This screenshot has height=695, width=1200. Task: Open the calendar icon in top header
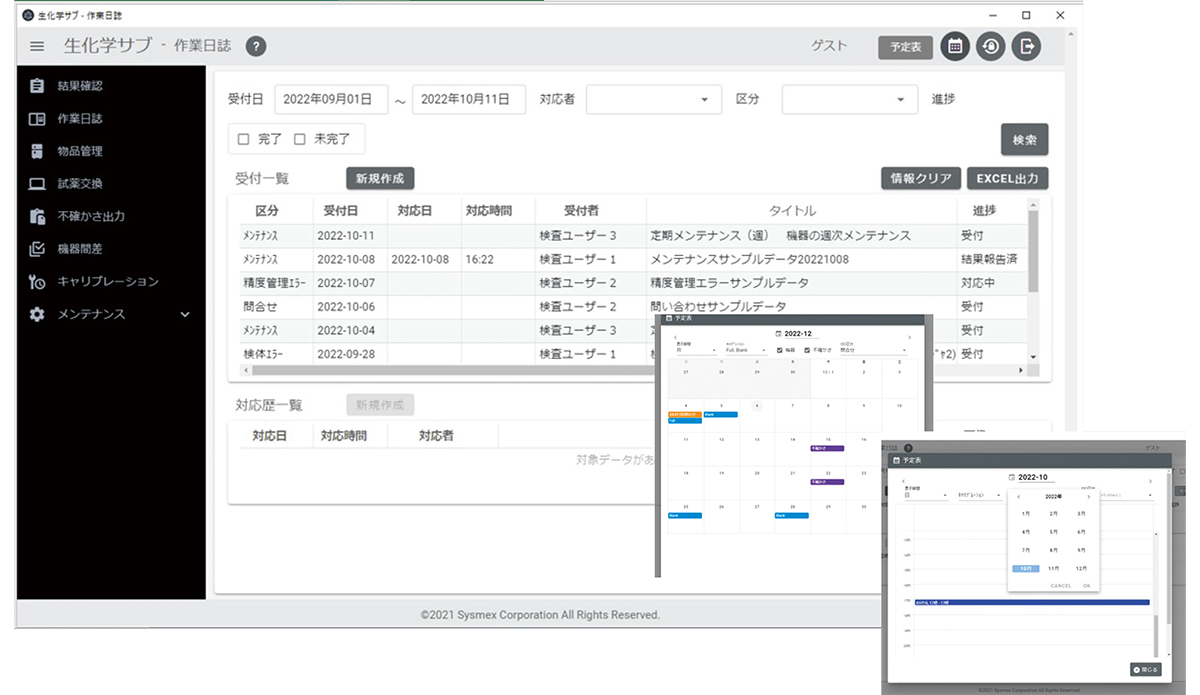point(955,46)
